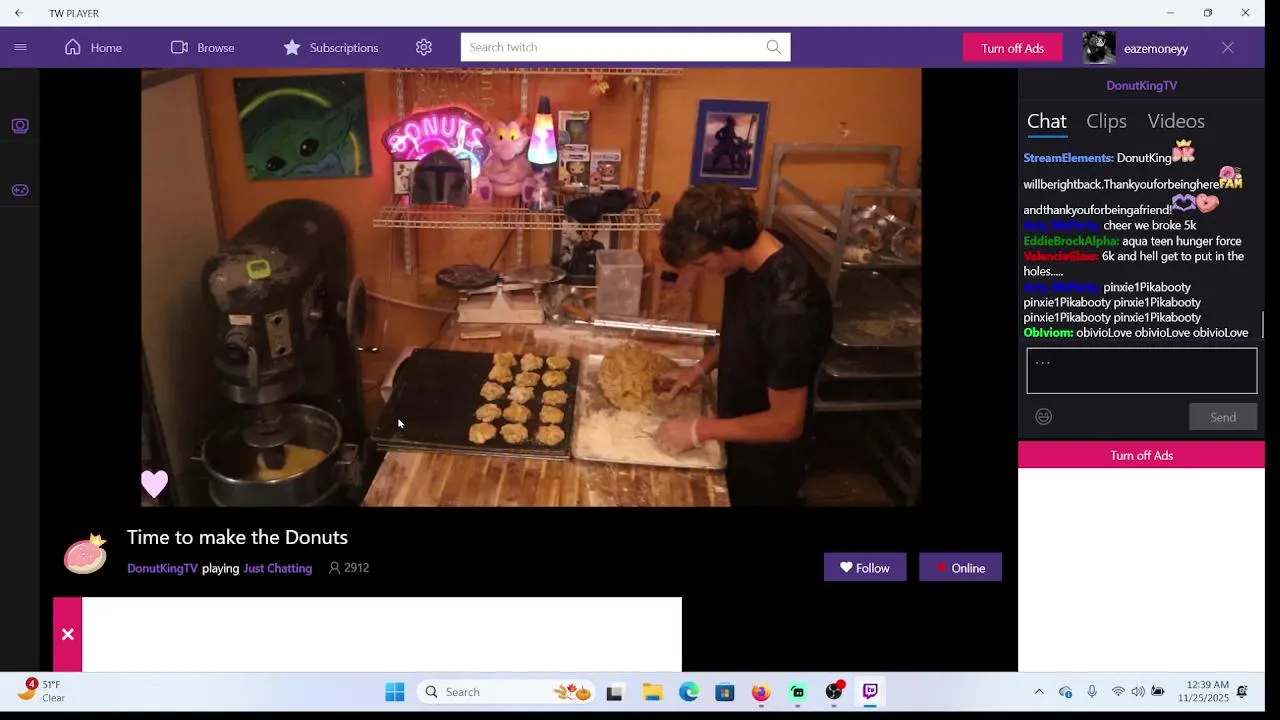Open the Browse section
Image resolution: width=1280 pixels, height=720 pixels.
pyautogui.click(x=202, y=47)
